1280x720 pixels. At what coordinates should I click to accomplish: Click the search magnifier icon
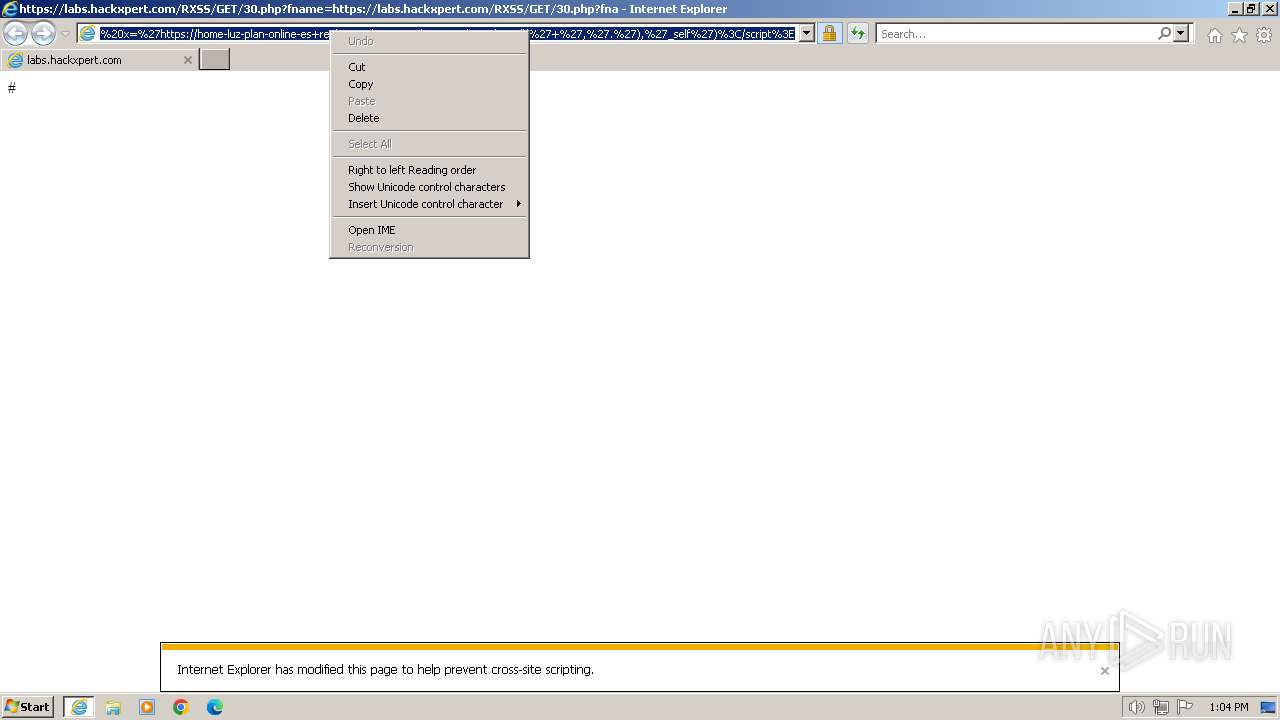coord(1164,34)
